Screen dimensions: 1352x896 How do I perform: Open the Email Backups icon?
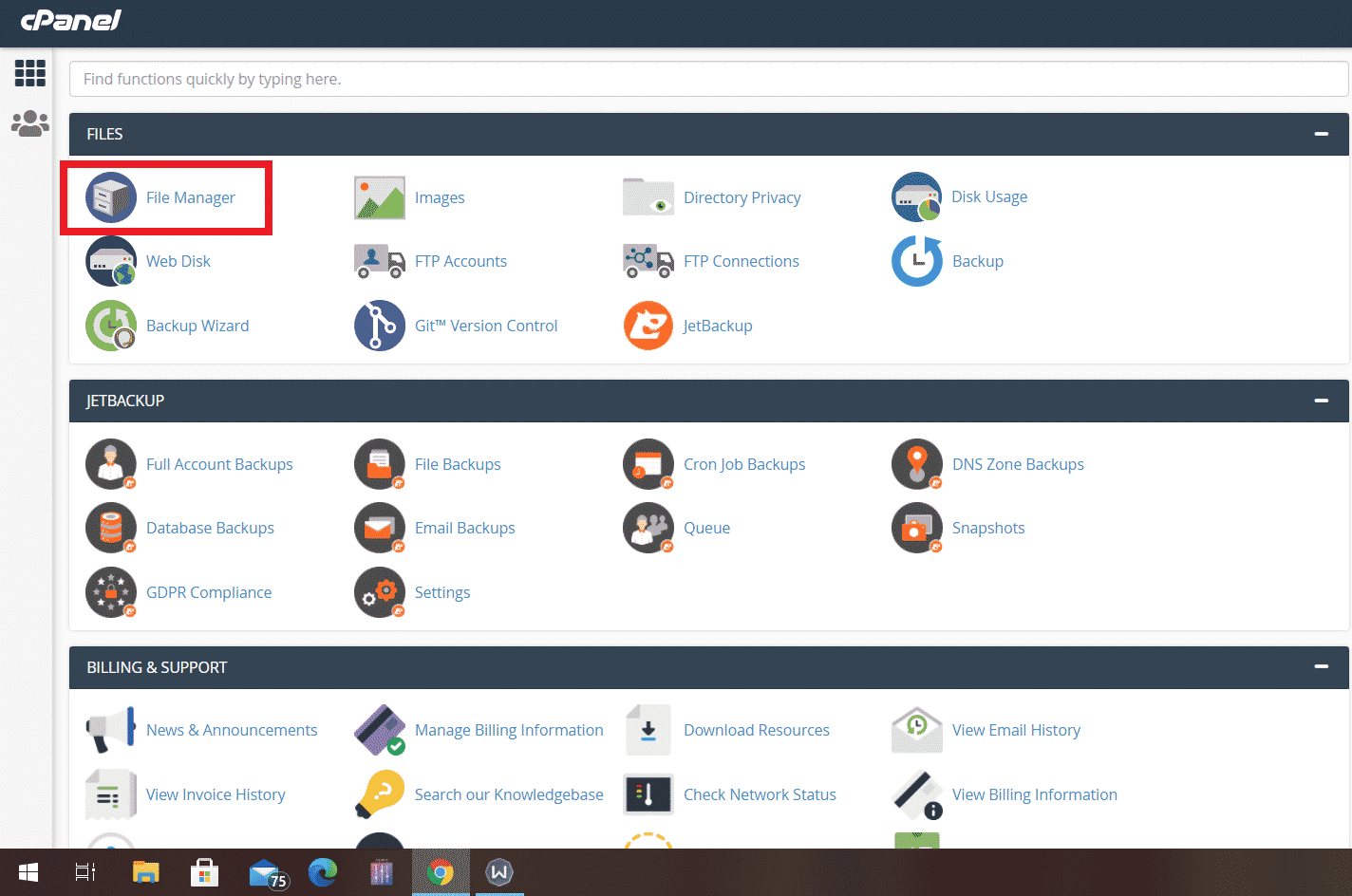[x=380, y=528]
